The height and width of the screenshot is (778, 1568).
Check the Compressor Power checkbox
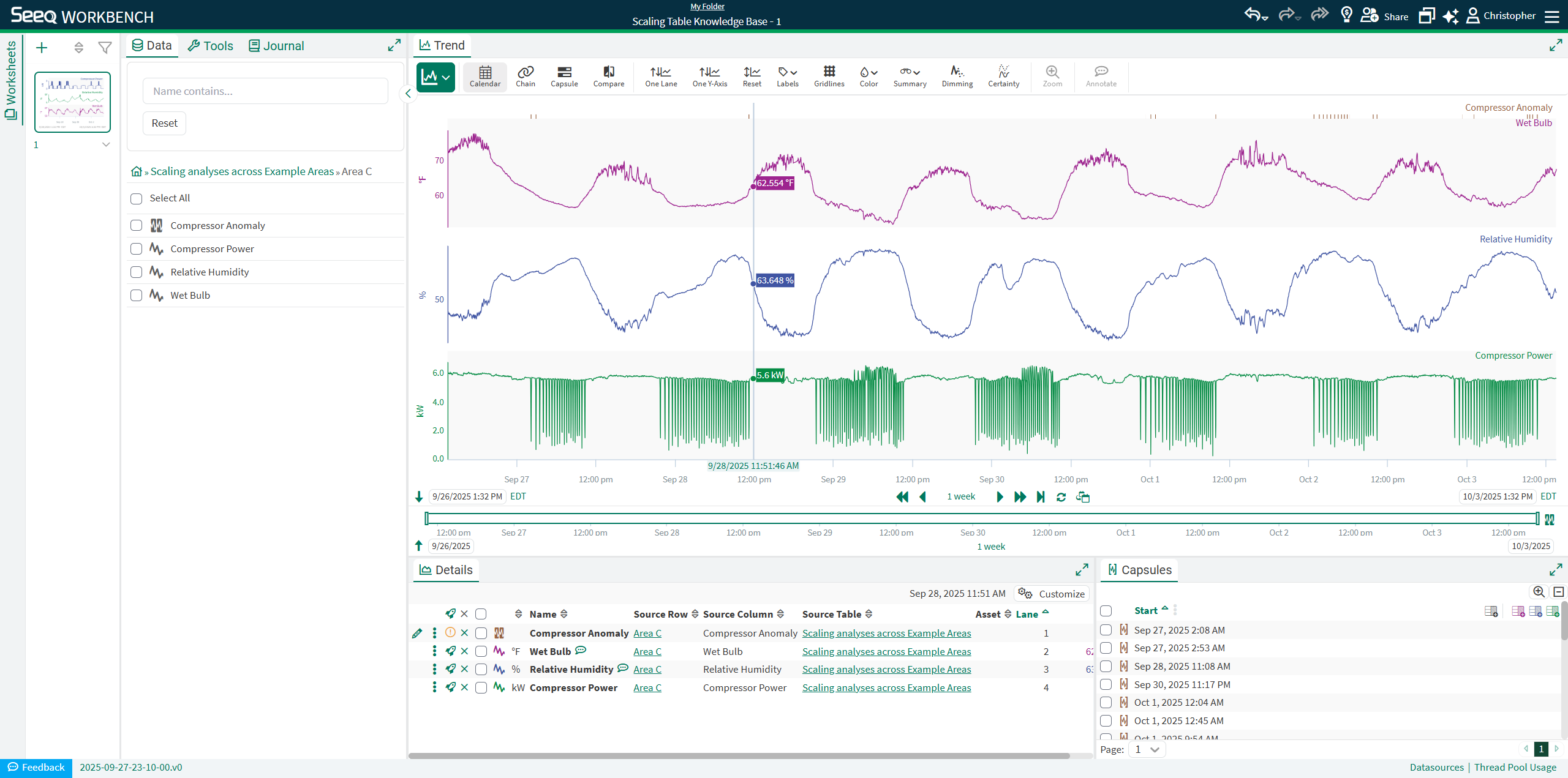tap(137, 249)
